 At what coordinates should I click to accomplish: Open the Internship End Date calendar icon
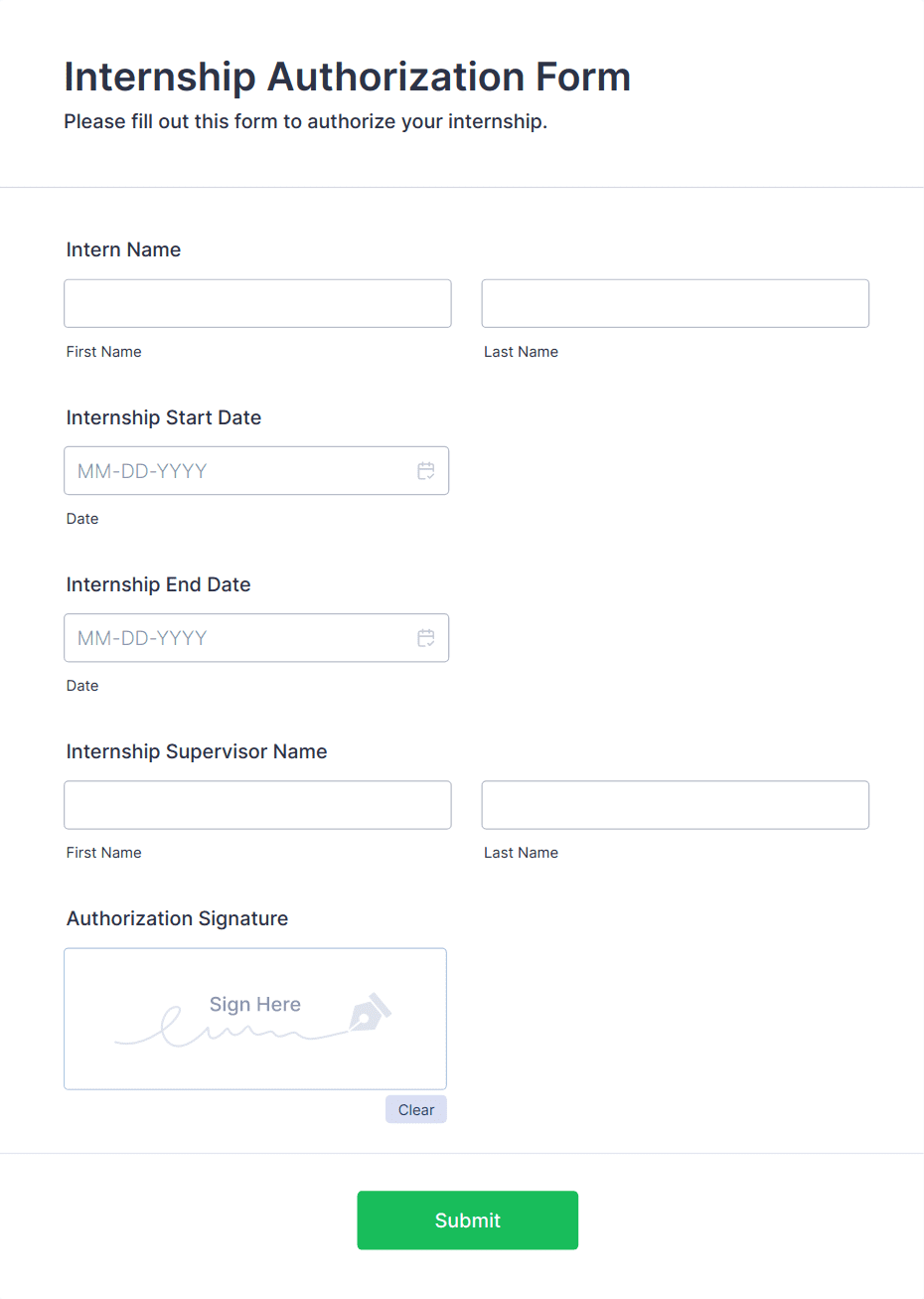click(x=426, y=638)
